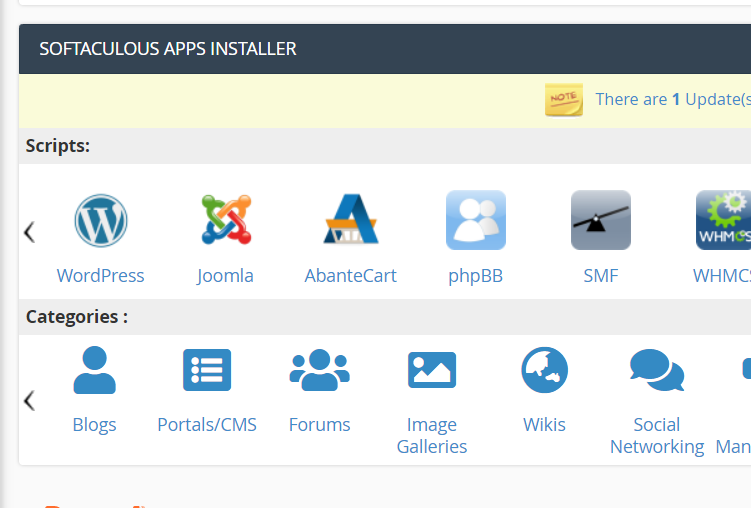Click left arrow in Categories row

tap(29, 401)
